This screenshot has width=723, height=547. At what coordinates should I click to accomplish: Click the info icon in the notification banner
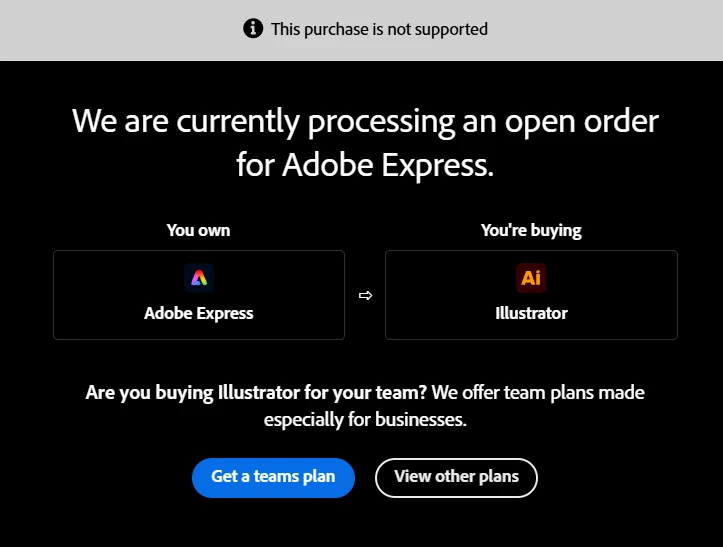click(253, 29)
